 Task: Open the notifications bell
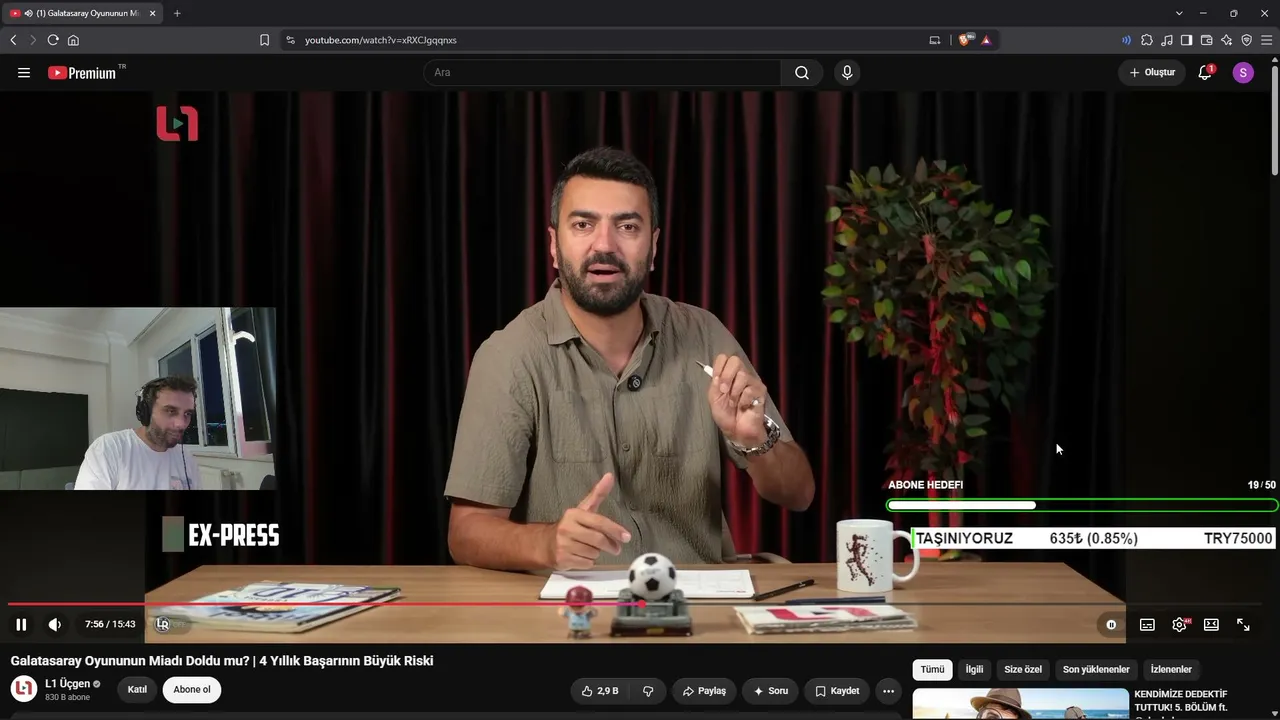[x=1205, y=72]
